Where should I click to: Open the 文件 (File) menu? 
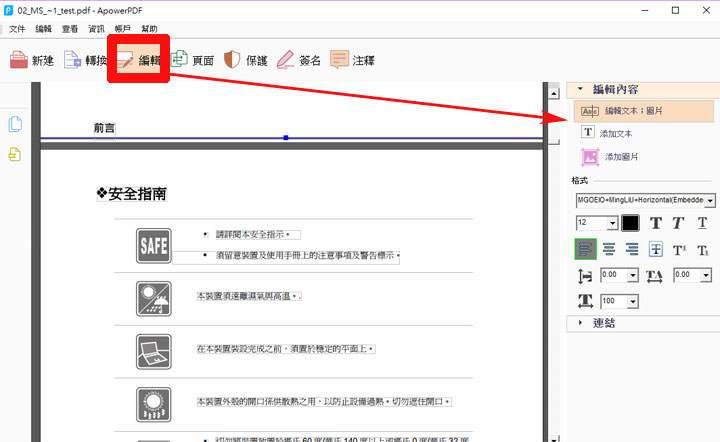(x=17, y=29)
